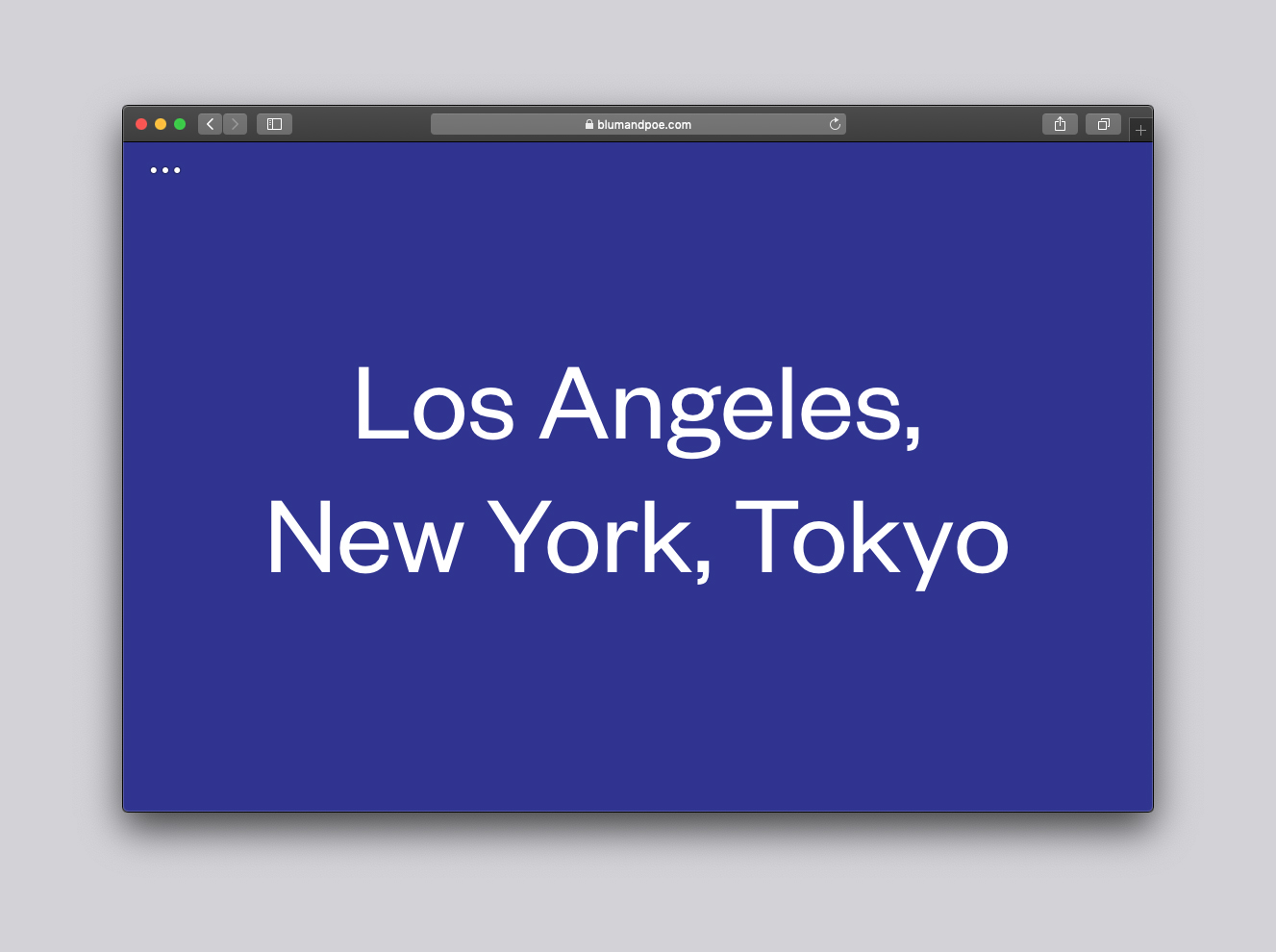The width and height of the screenshot is (1276, 952).
Task: Reload the blumandpoe.com page
Action: [835, 124]
